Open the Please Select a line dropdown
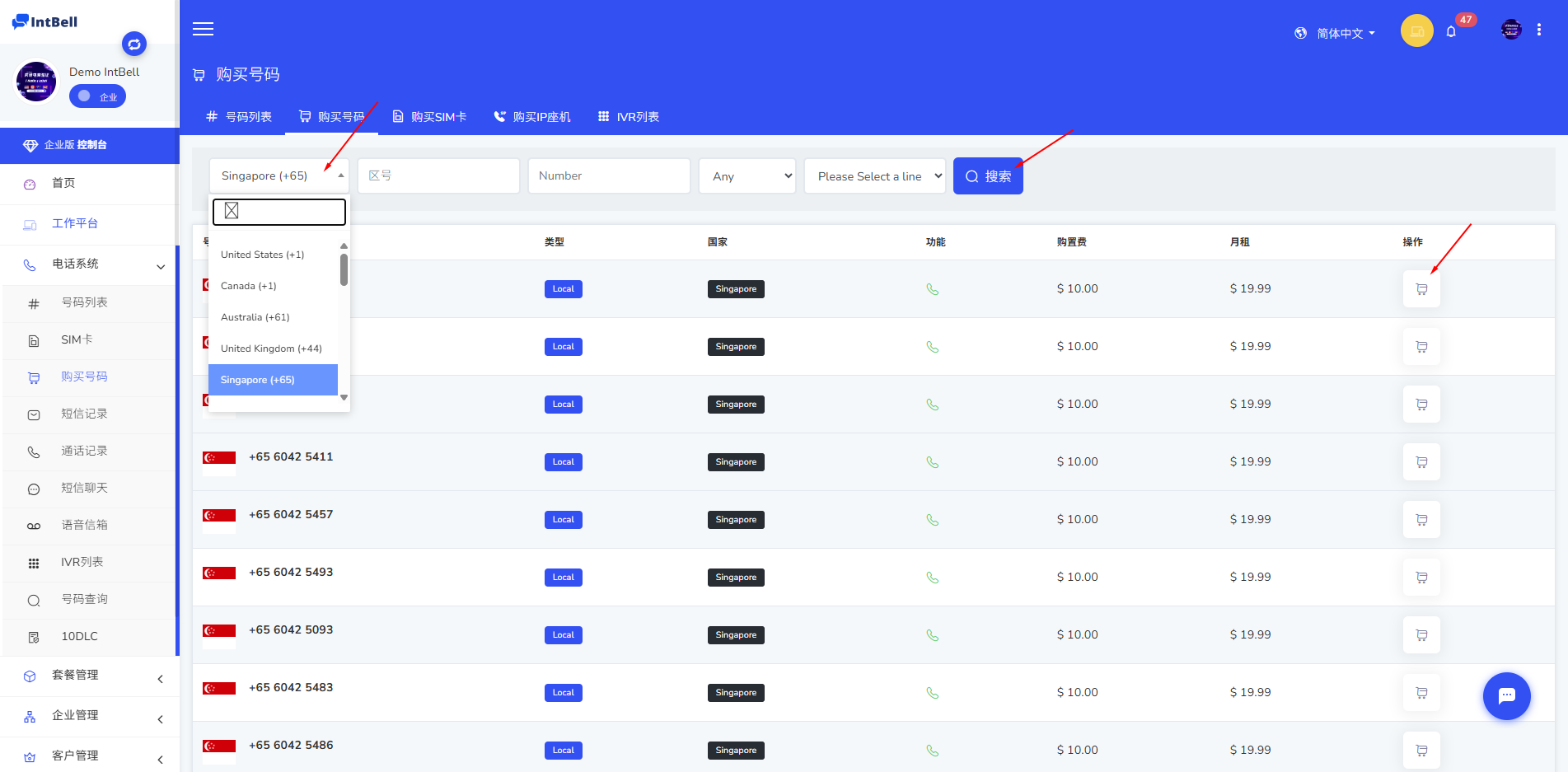The image size is (1568, 772). pos(874,176)
